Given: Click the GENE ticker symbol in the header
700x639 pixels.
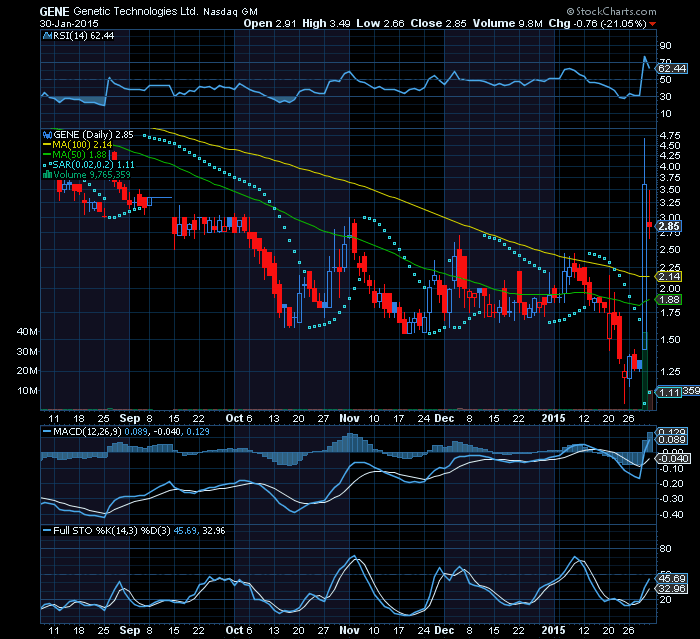Looking at the screenshot, I should click(x=54, y=12).
